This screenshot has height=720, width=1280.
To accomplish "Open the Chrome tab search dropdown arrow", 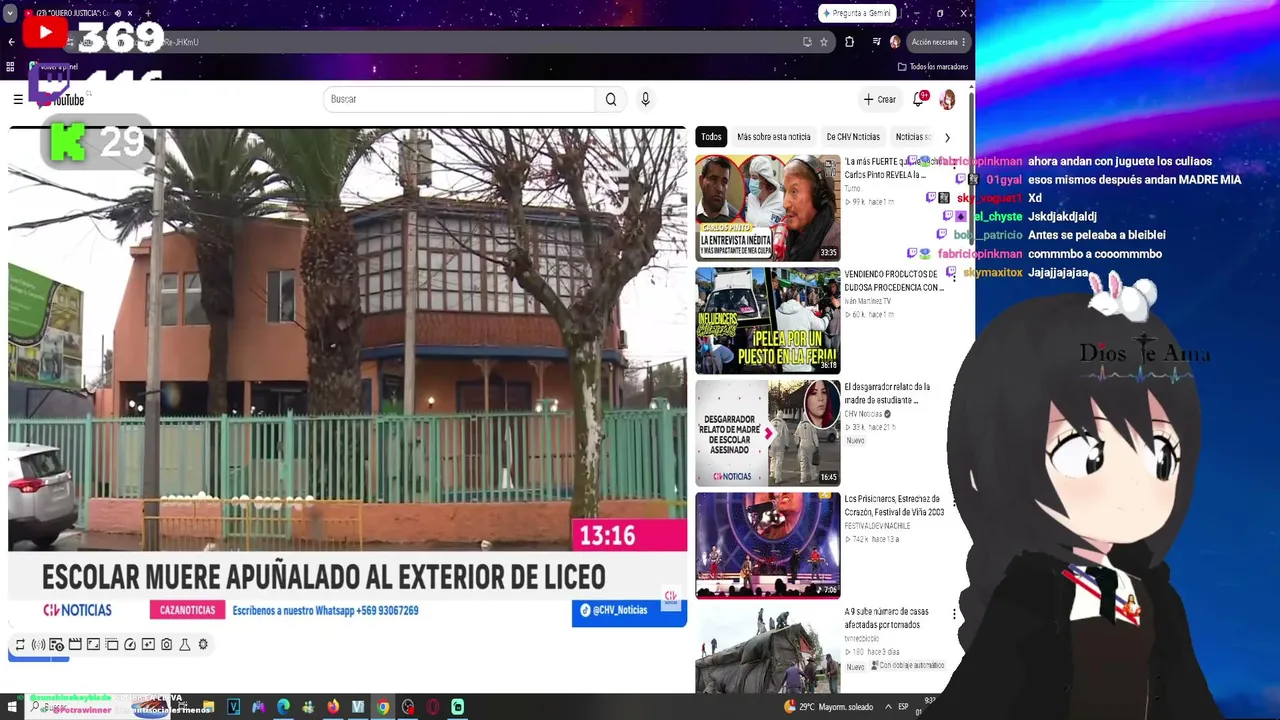I will pyautogui.click(x=10, y=14).
